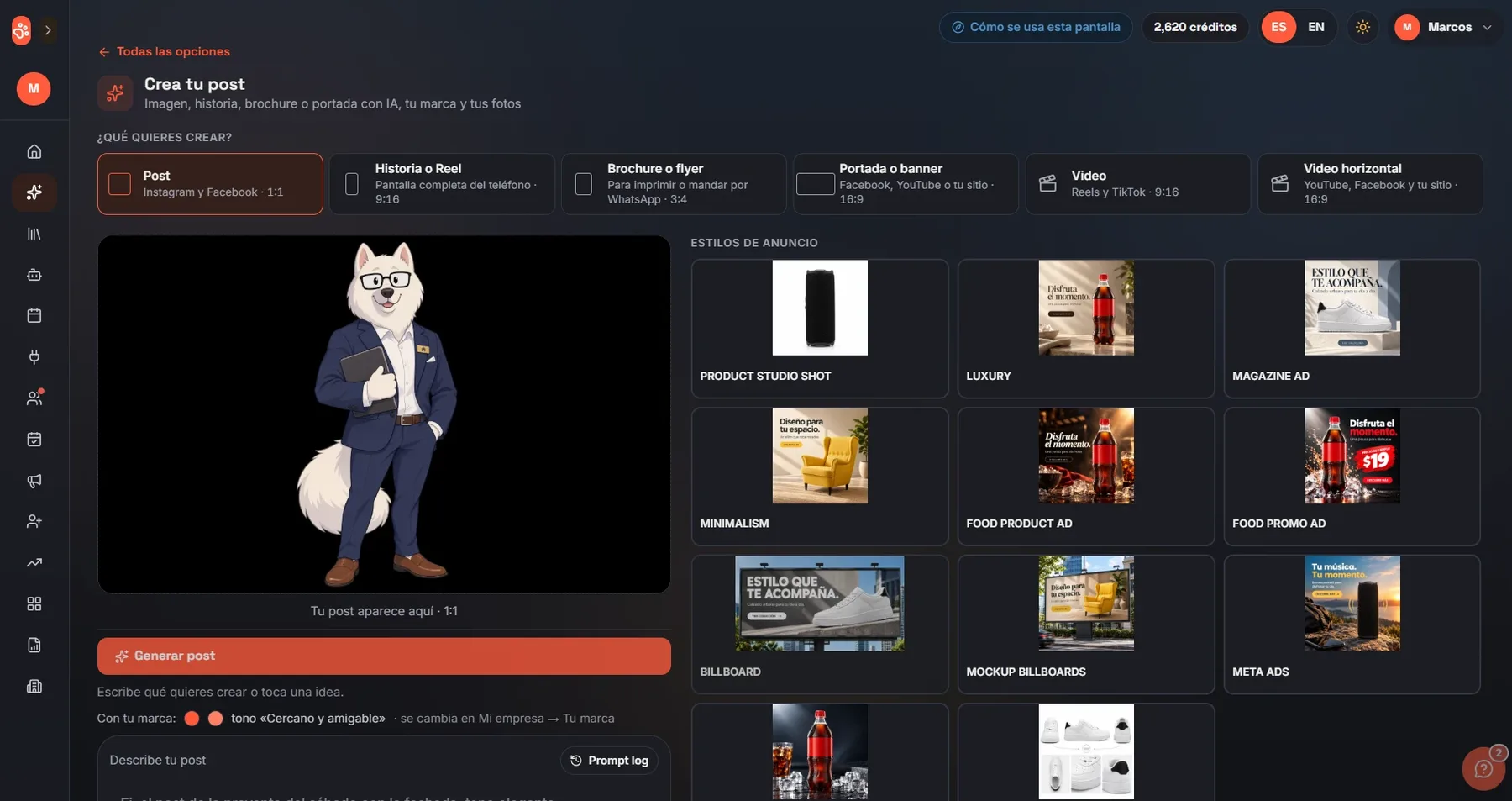The width and height of the screenshot is (1512, 801).
Task: Toggle the sun light-theme button
Action: pos(1362,27)
